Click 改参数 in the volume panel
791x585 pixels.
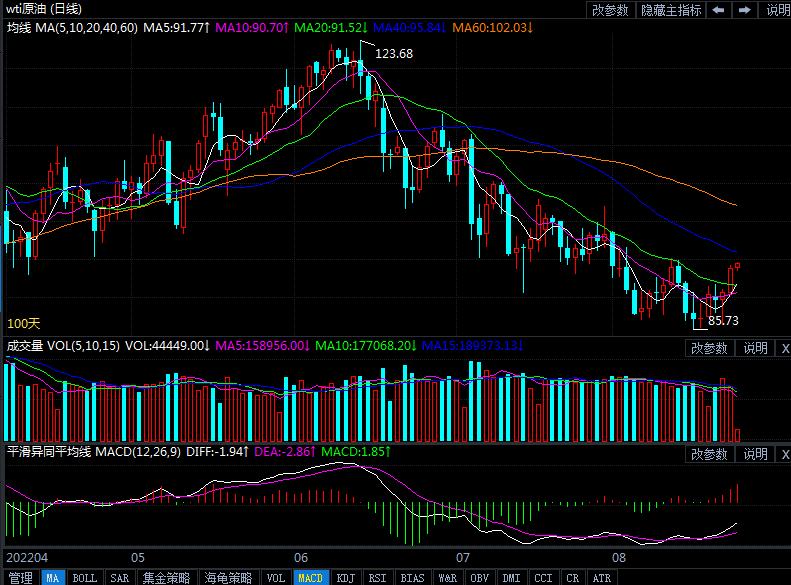709,348
